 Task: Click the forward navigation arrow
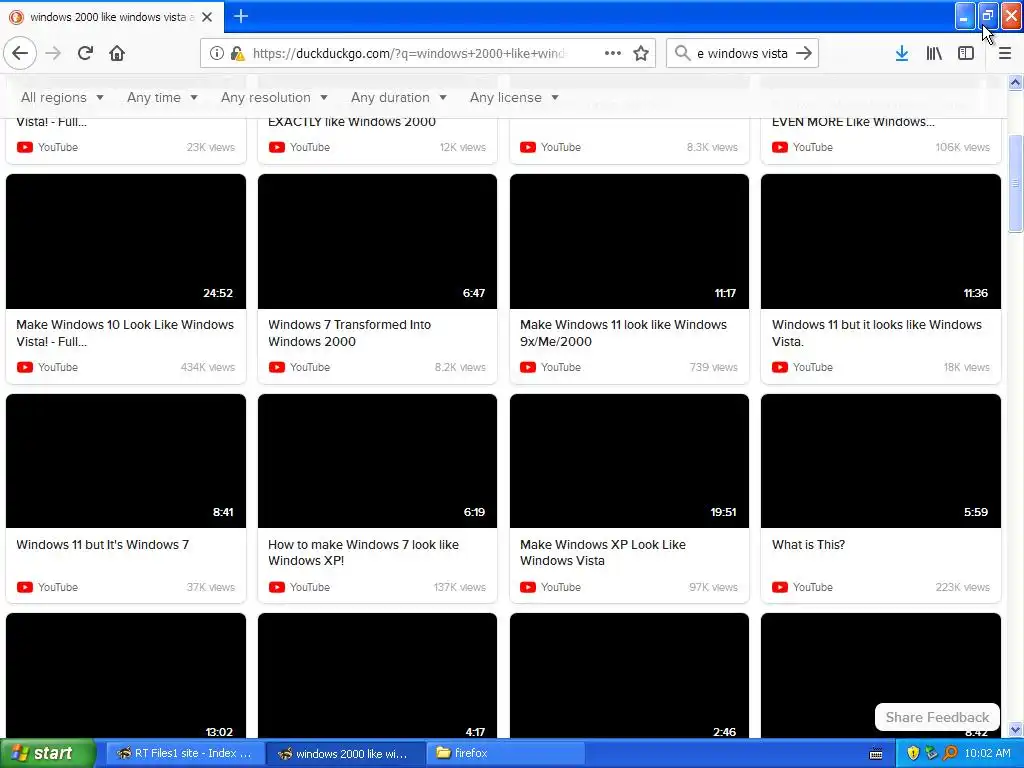[x=54, y=54]
